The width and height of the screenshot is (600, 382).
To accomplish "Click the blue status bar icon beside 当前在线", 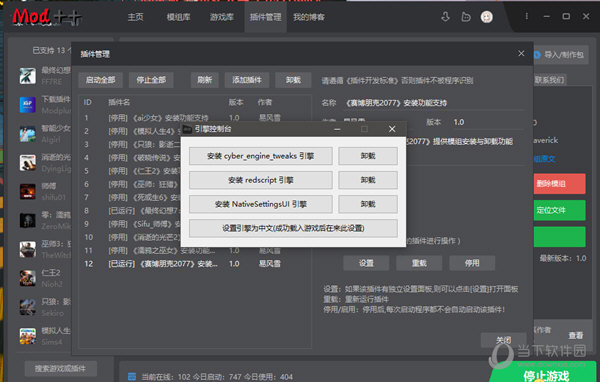I will pos(132,377).
